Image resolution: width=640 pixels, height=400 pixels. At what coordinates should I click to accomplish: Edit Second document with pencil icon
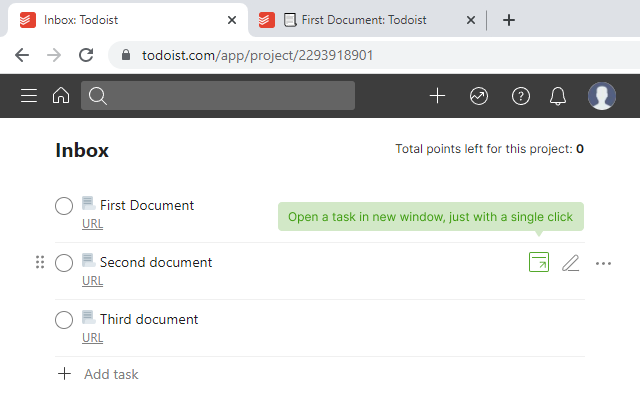[x=571, y=263]
